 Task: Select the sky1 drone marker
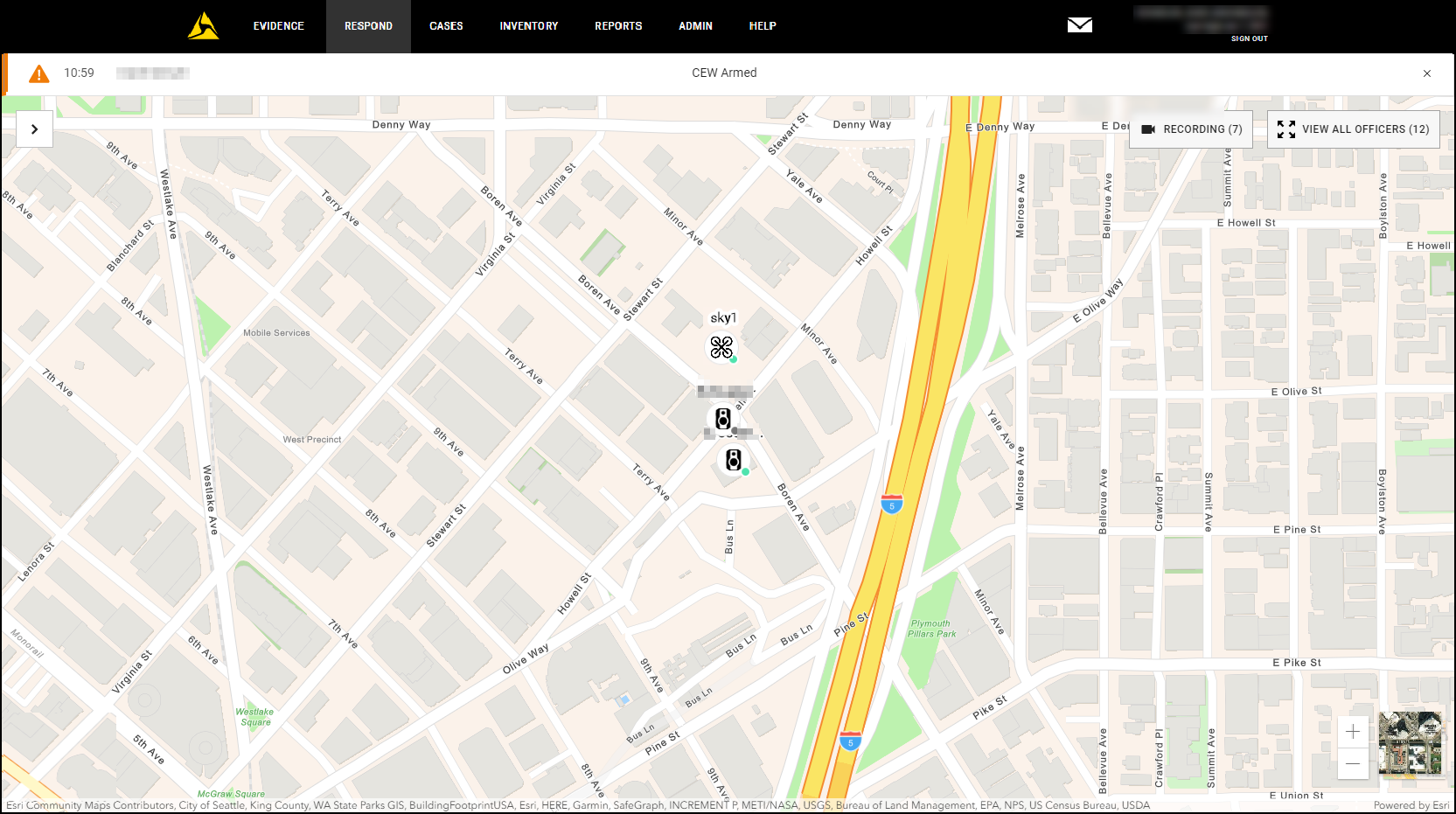[721, 347]
